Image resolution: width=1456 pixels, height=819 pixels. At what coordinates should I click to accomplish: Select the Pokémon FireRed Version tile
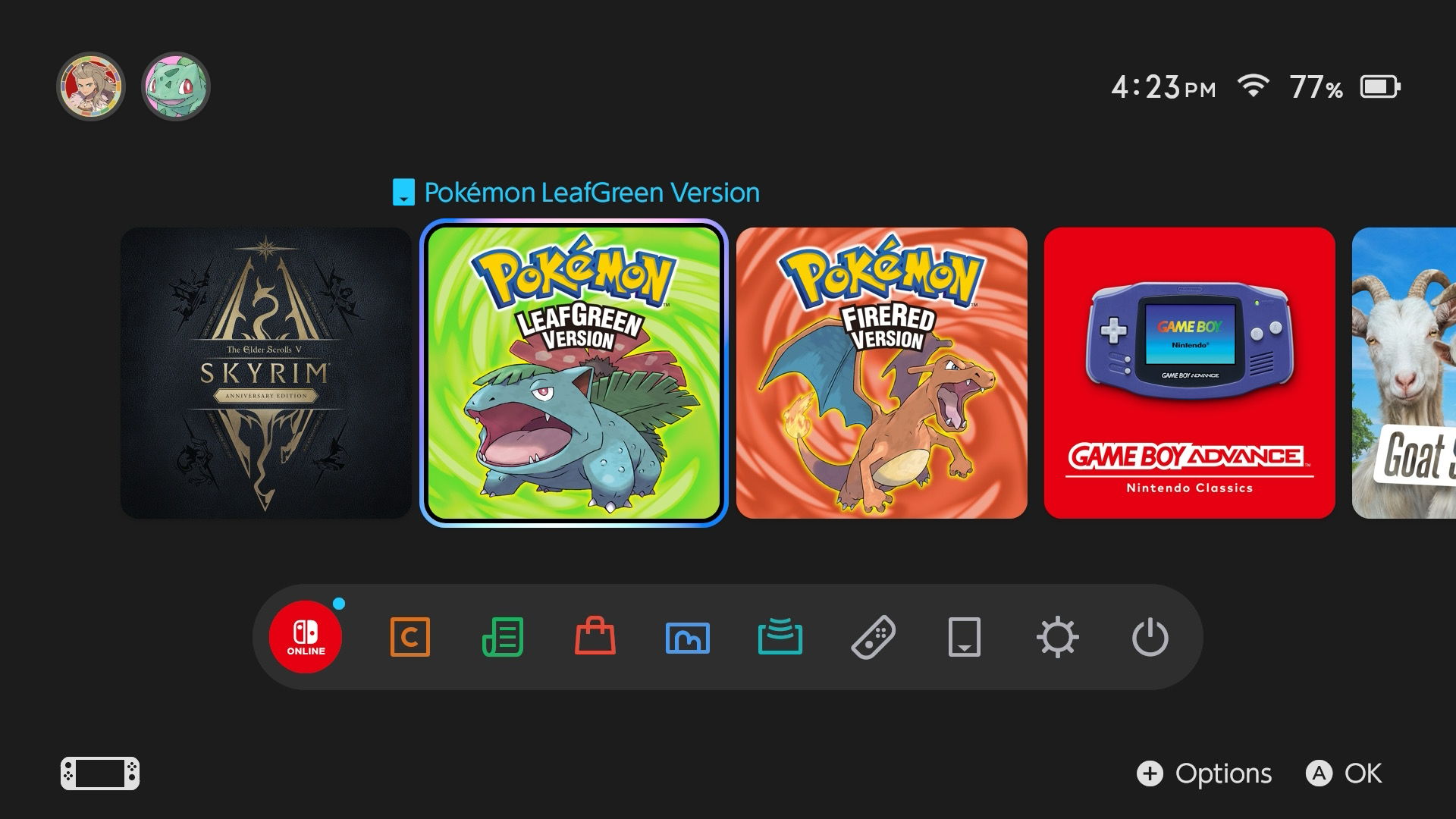pos(881,373)
